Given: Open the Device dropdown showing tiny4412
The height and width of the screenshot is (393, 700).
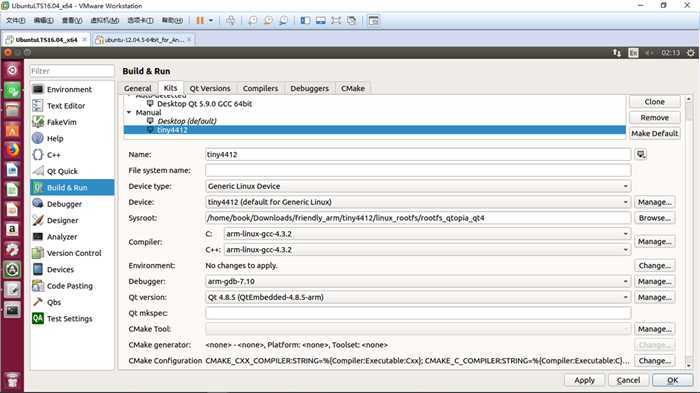Looking at the screenshot, I should pos(418,202).
